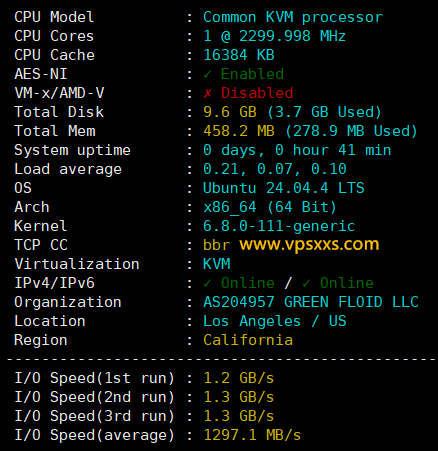Click the 1st run 1.2 GB/s result
Screen dimensions: 438x451
point(239,378)
